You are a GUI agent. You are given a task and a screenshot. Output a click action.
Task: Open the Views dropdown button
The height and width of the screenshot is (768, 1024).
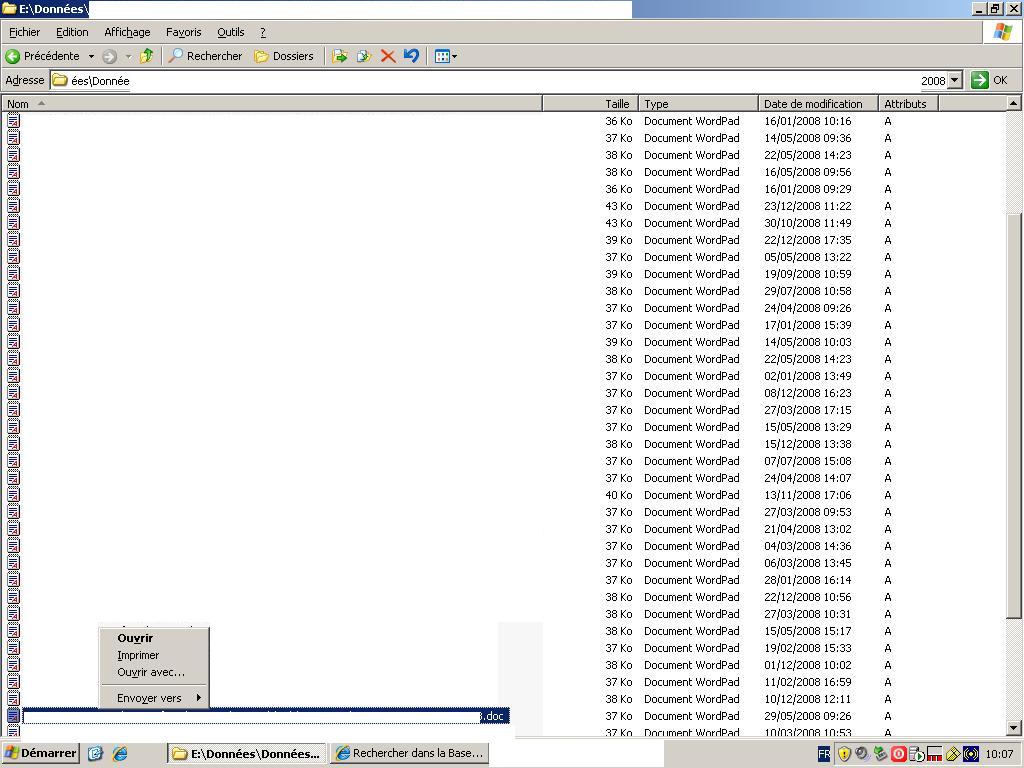click(446, 56)
